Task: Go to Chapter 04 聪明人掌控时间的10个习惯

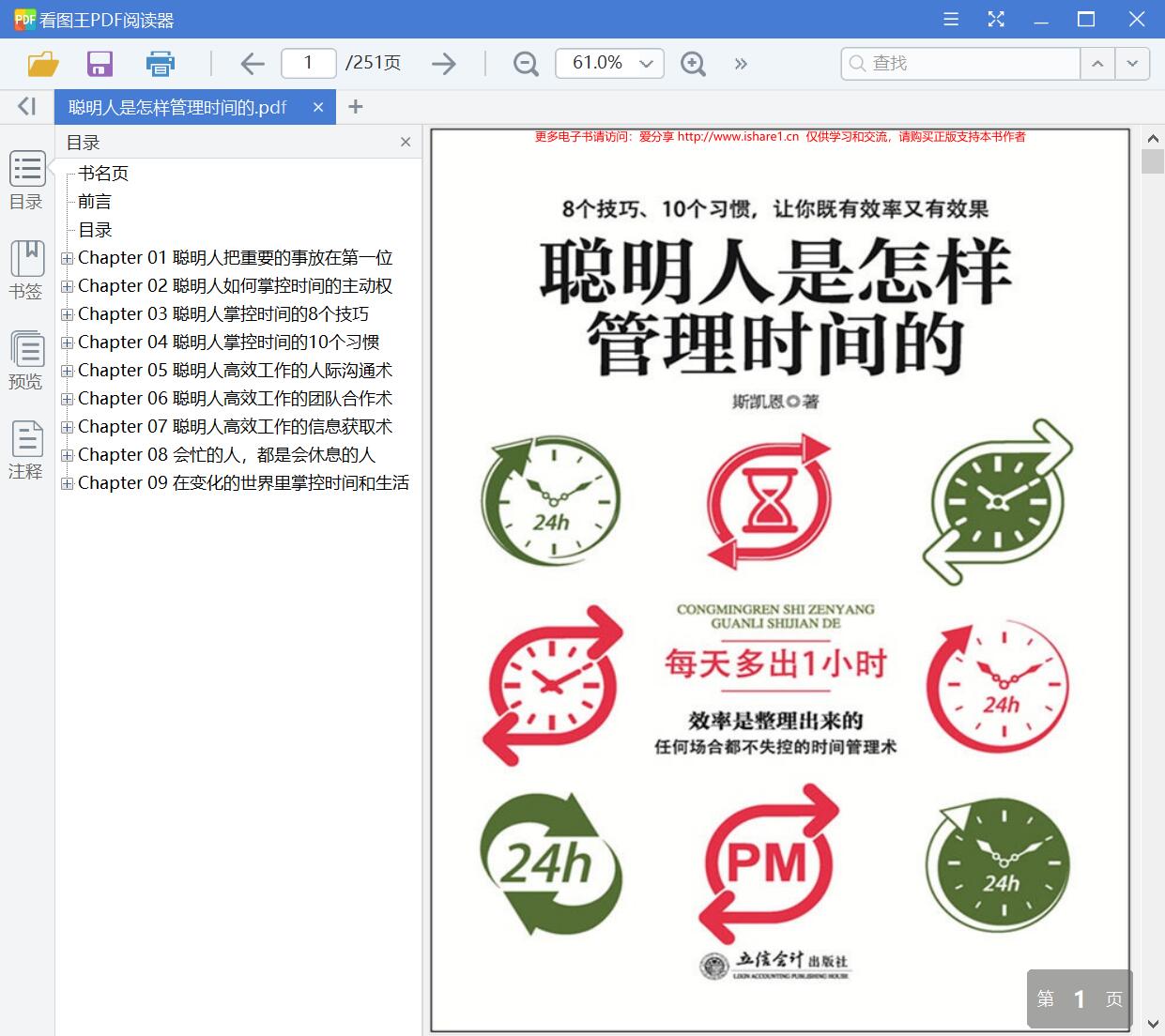Action: (229, 343)
